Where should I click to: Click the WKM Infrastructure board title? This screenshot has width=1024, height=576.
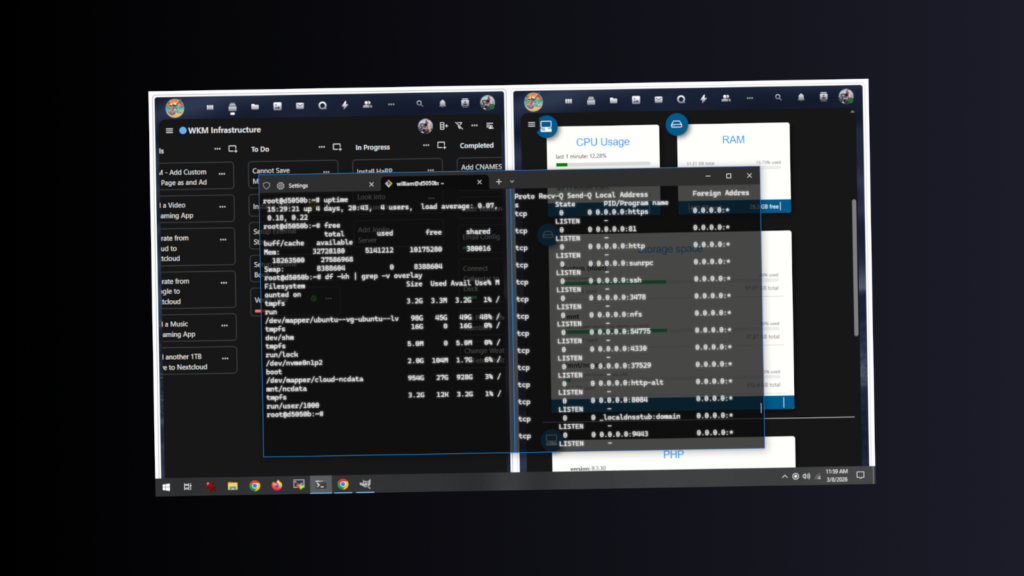click(225, 130)
